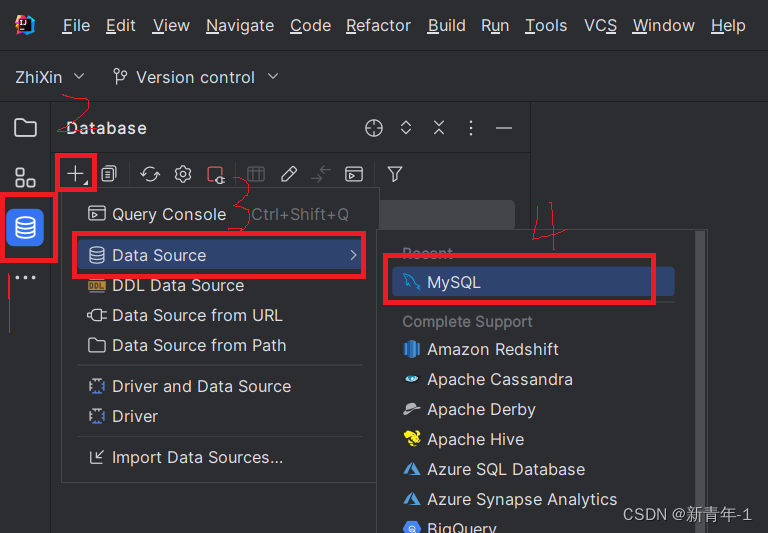
Task: Select Azure Synapse Analytics data source
Action: click(x=533, y=499)
